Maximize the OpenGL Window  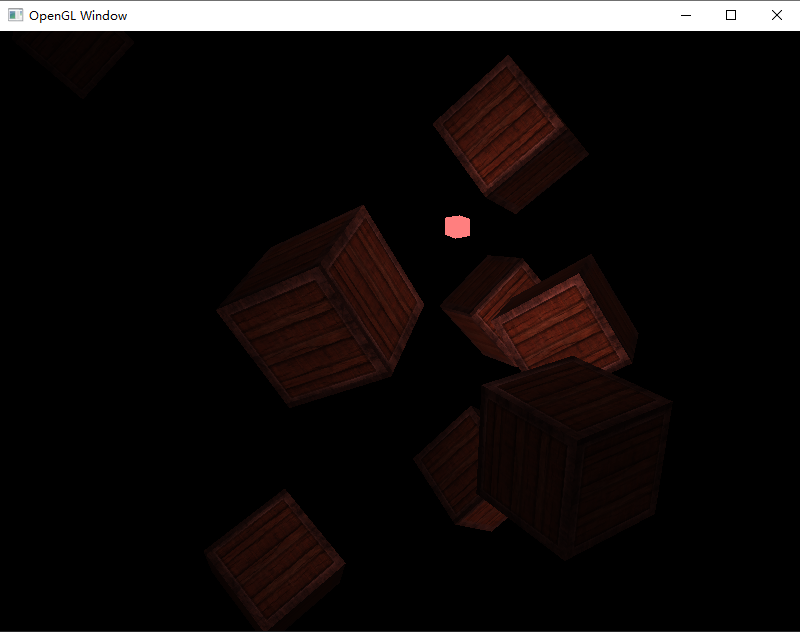pyautogui.click(x=731, y=15)
